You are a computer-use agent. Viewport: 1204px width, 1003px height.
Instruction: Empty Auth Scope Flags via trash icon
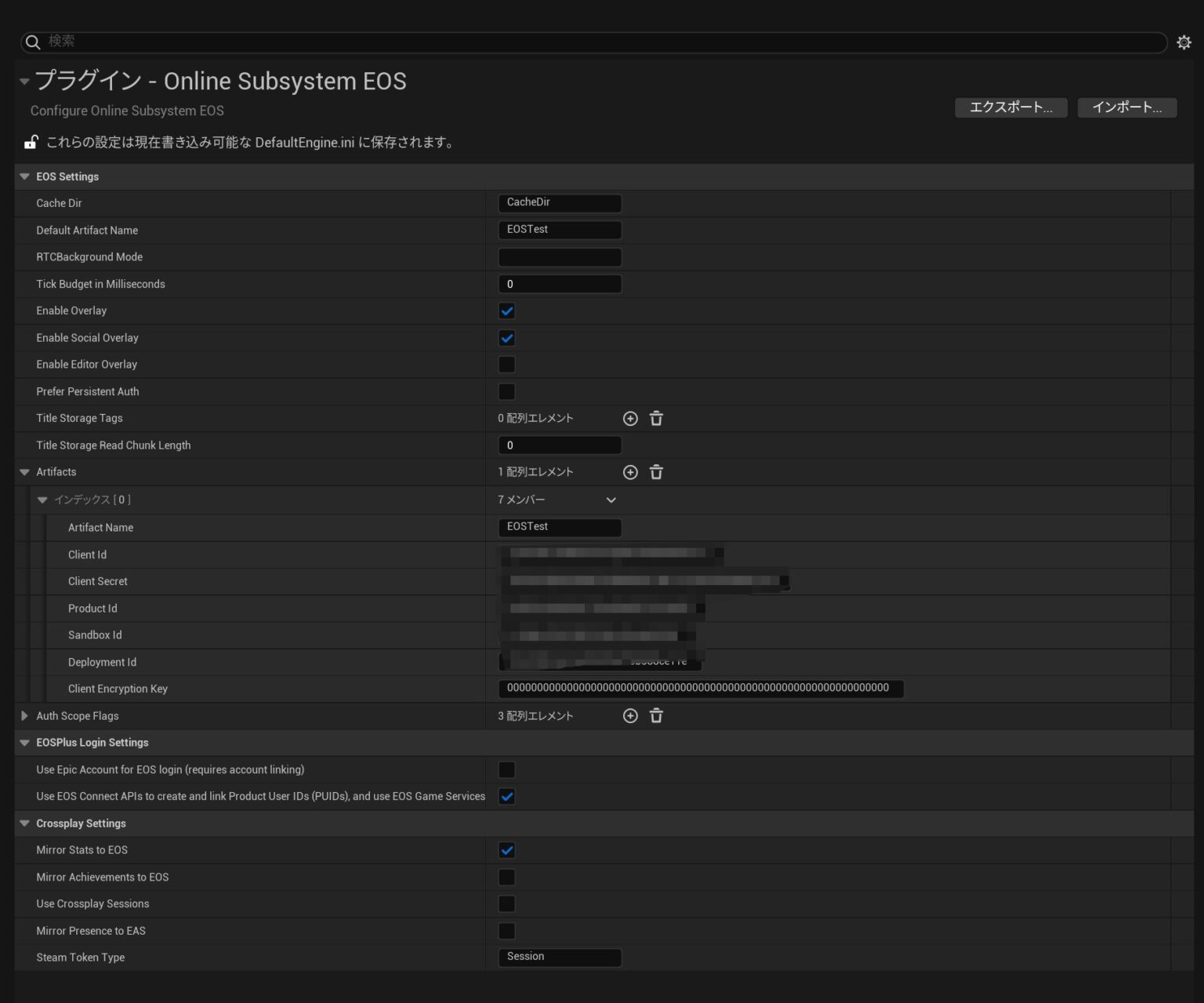pyautogui.click(x=656, y=715)
